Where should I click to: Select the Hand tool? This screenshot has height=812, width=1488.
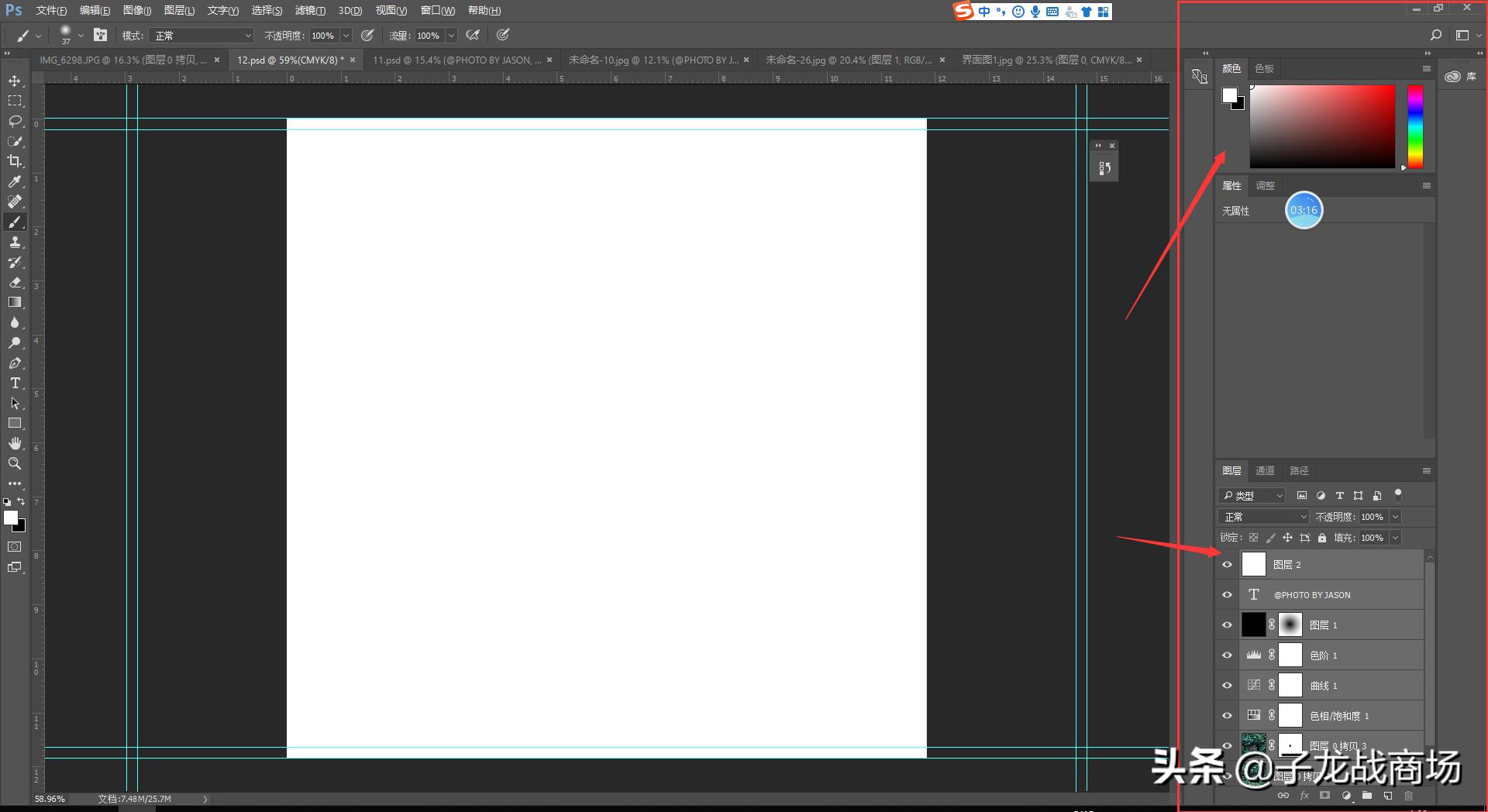pyautogui.click(x=15, y=443)
